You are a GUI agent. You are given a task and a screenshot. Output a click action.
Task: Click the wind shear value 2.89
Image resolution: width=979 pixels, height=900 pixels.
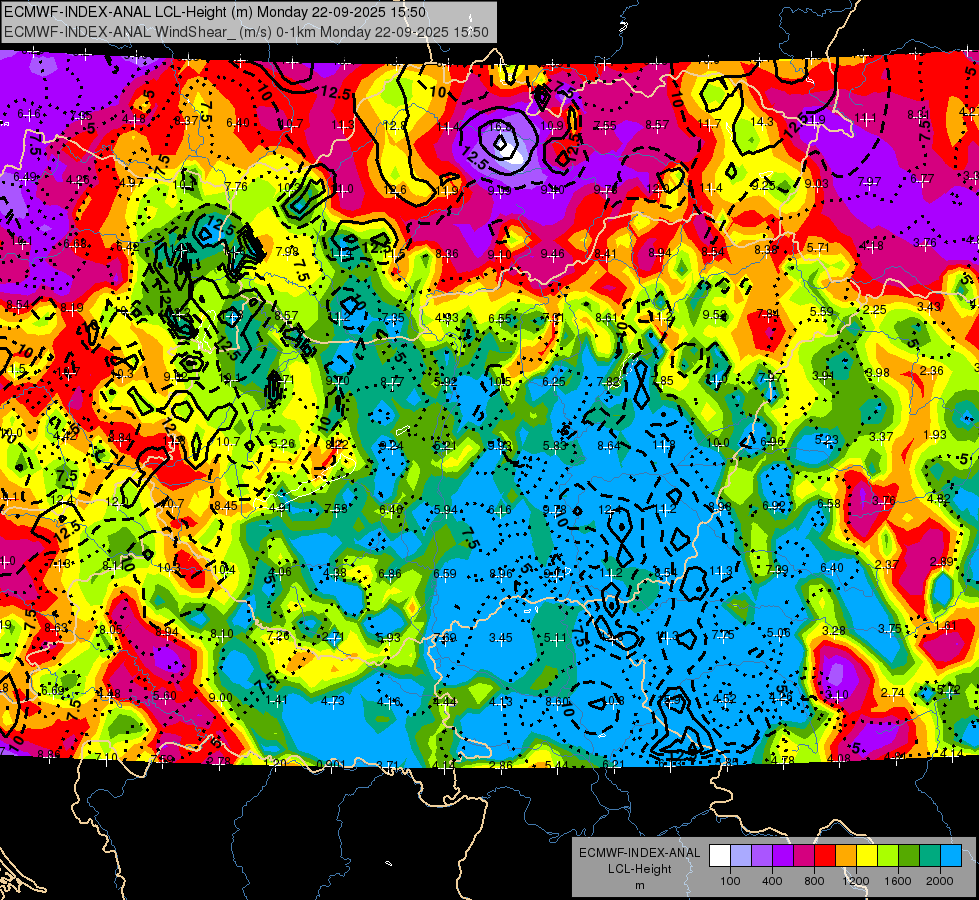pyautogui.click(x=942, y=561)
